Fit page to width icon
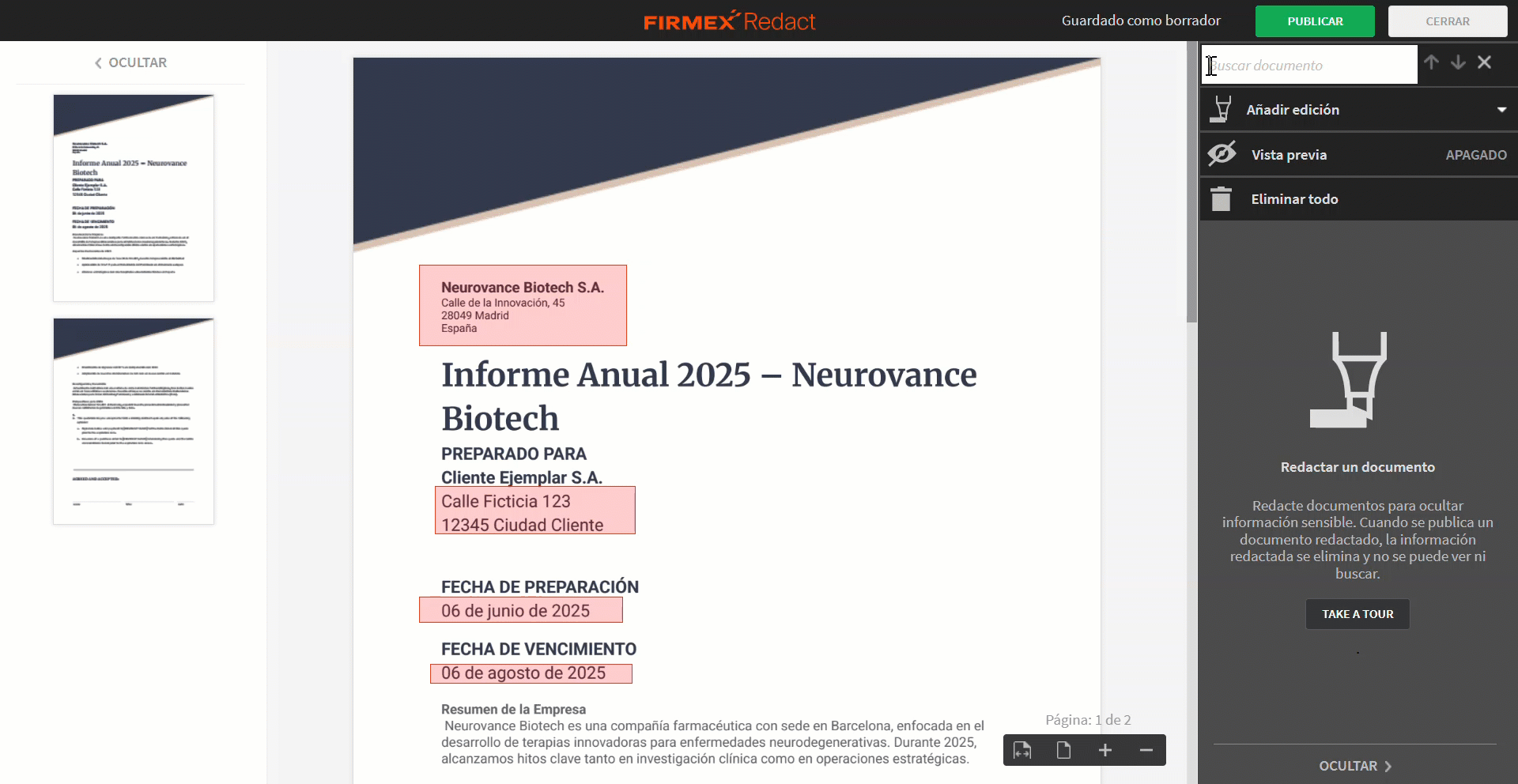 [x=1022, y=751]
